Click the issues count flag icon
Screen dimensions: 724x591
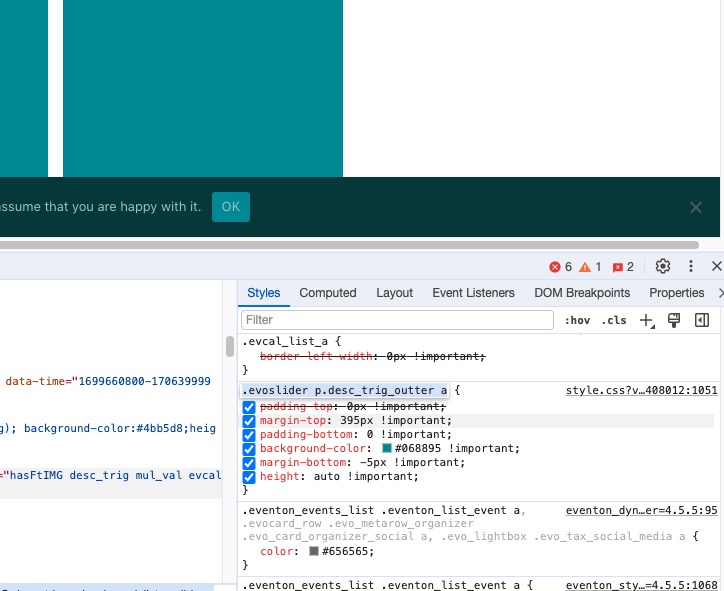click(x=617, y=267)
